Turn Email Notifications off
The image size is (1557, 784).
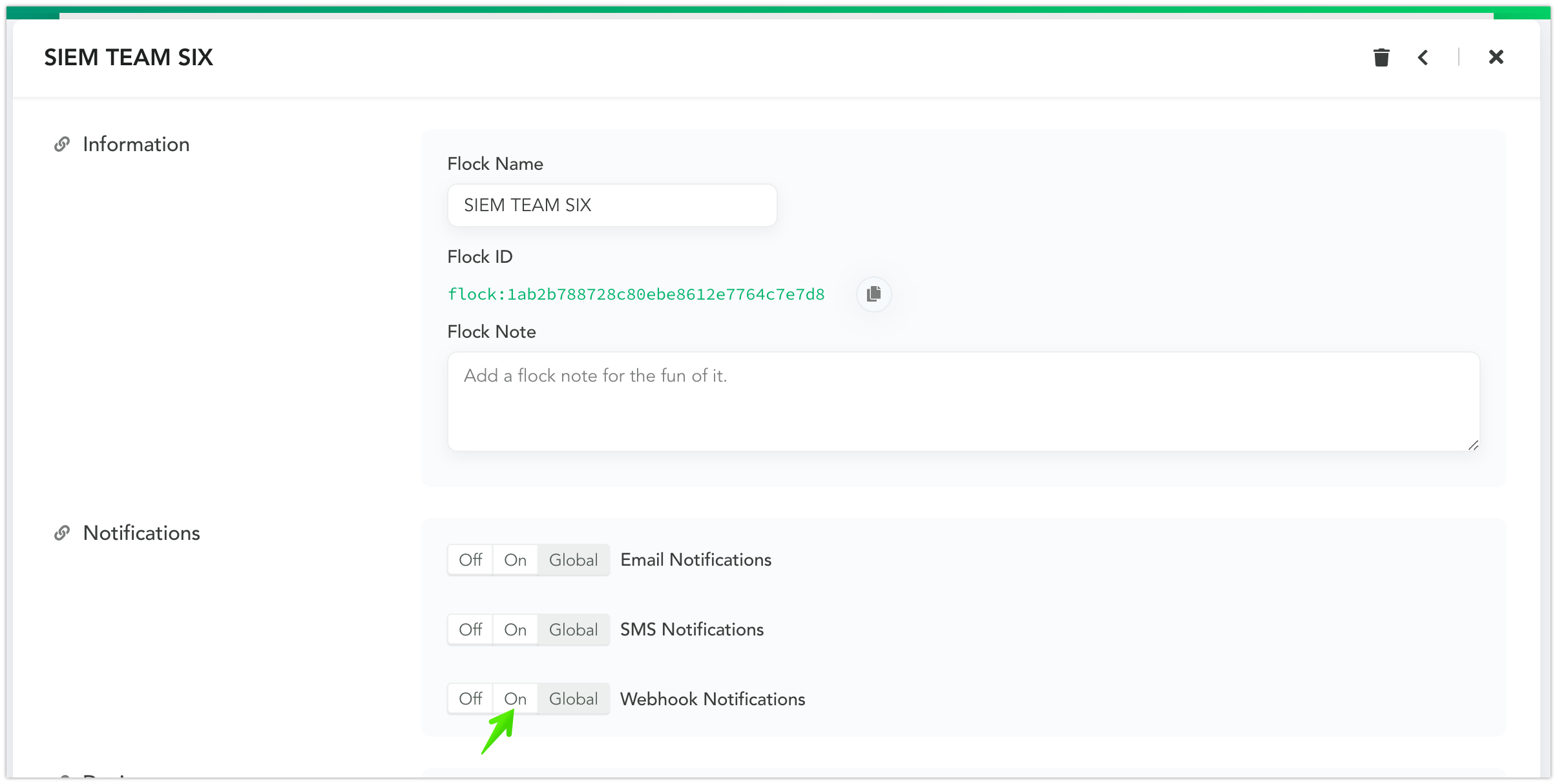470,560
